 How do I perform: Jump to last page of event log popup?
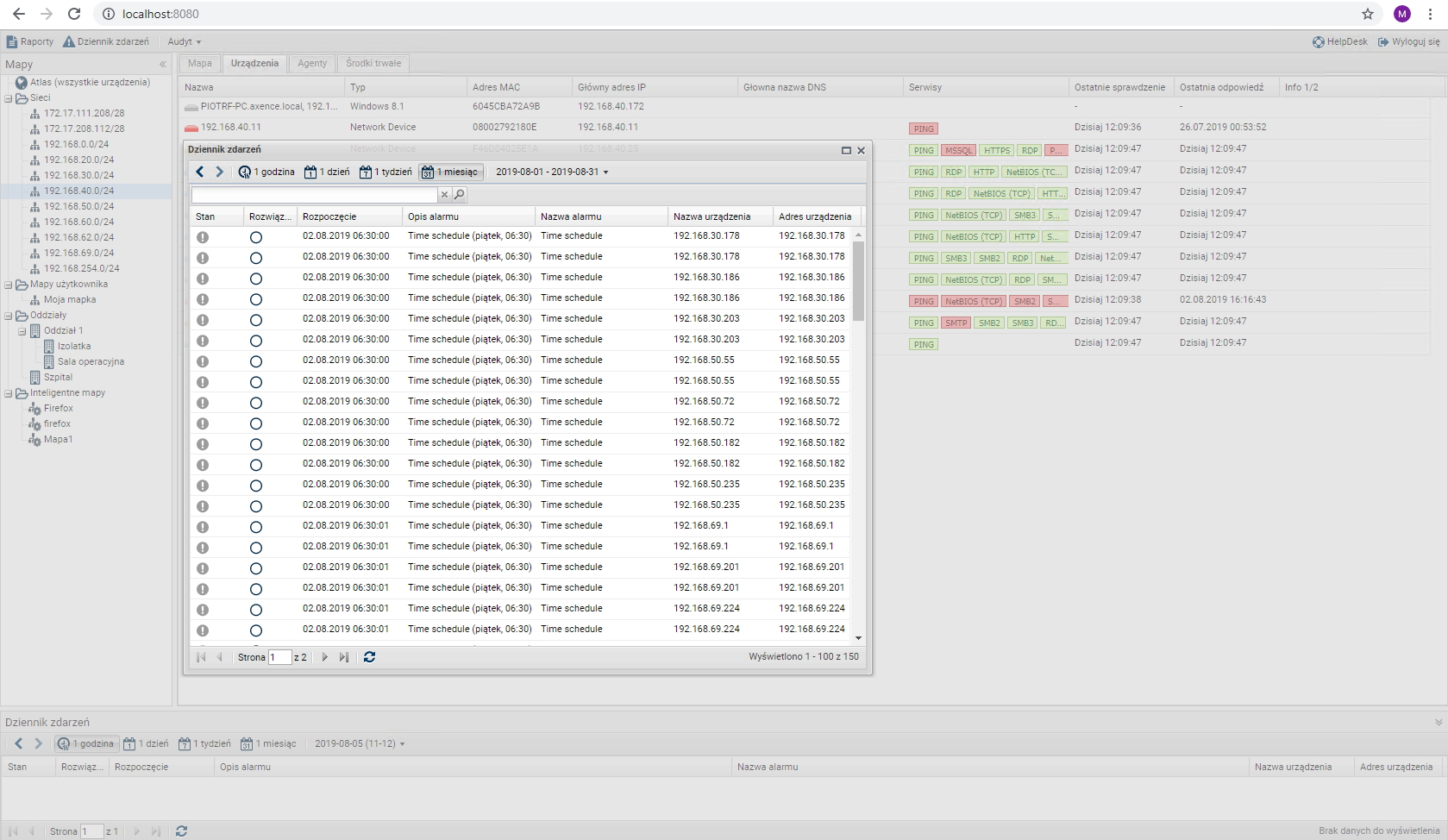pyautogui.click(x=344, y=657)
